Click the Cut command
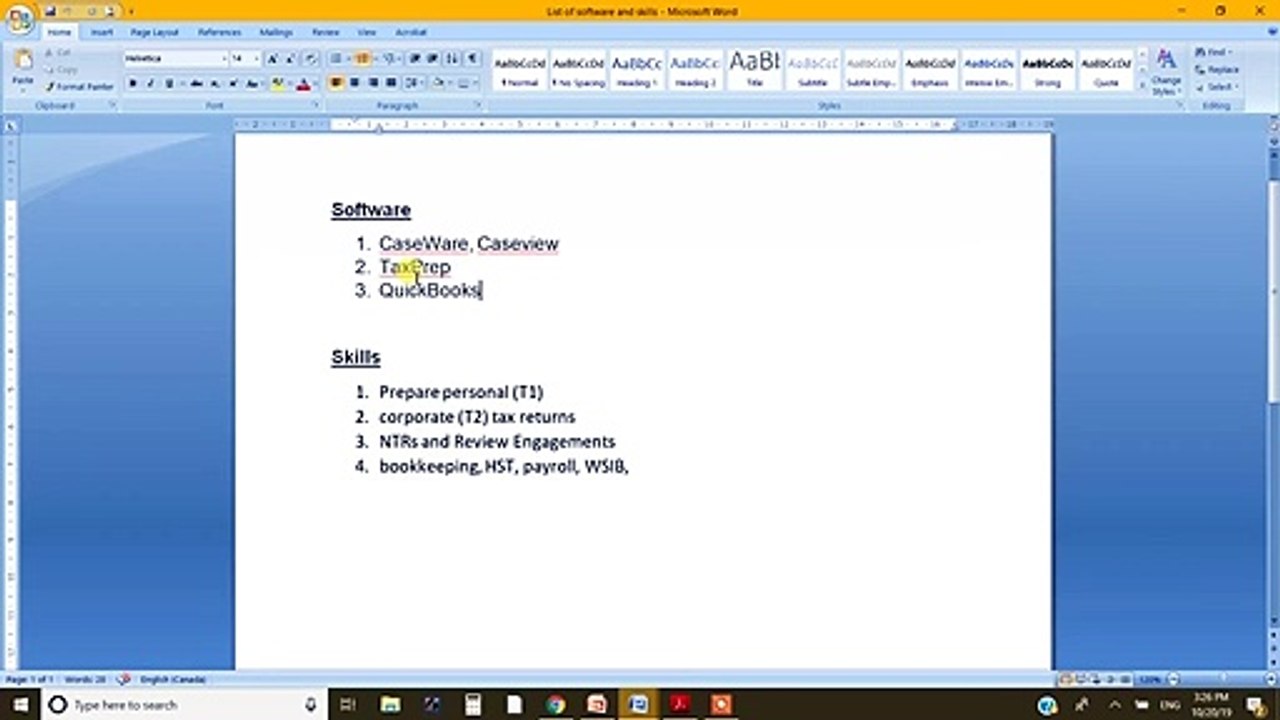This screenshot has height=720, width=1280. pos(58,52)
